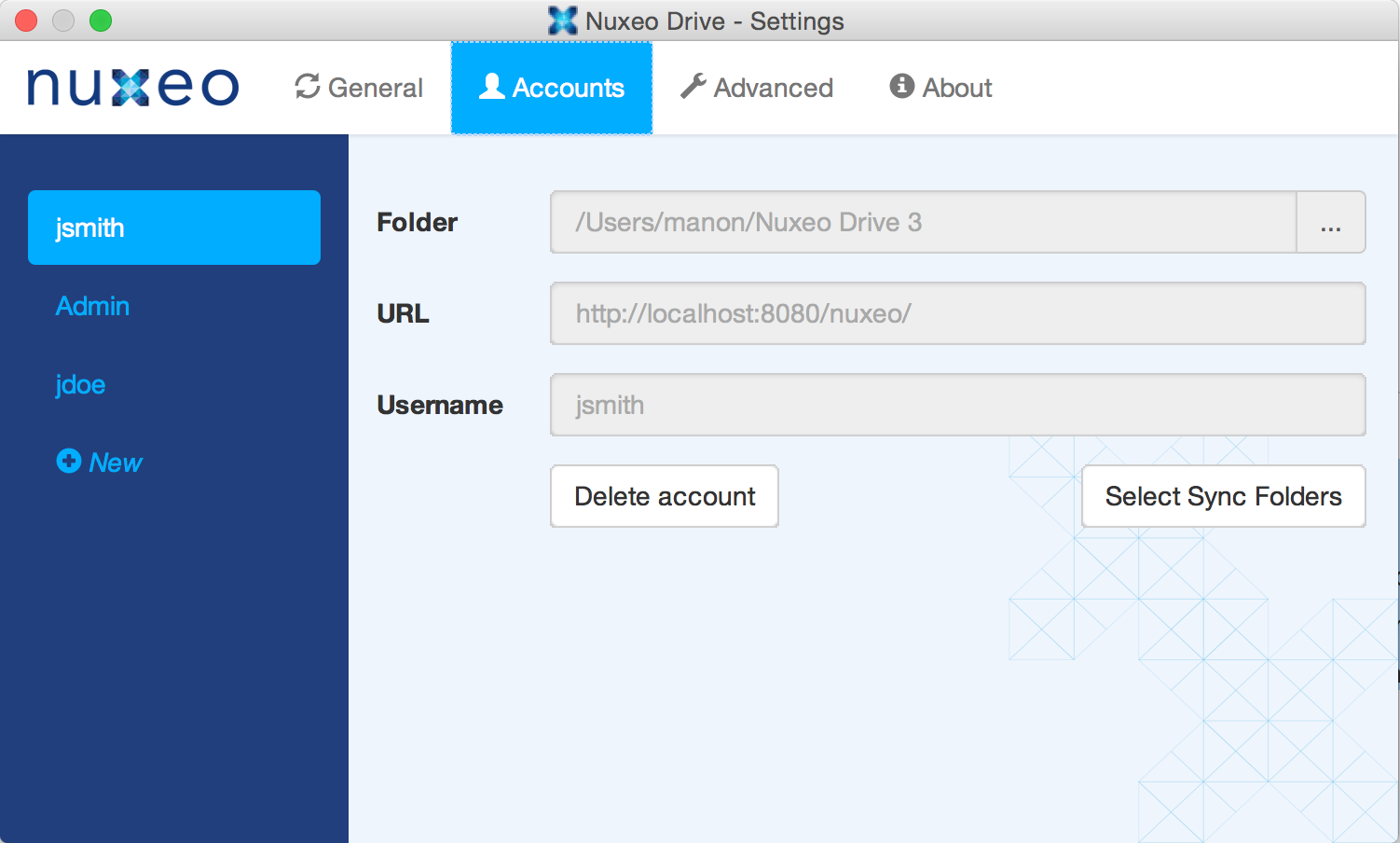The width and height of the screenshot is (1400, 843).
Task: Click the Nuxeo logo
Action: (133, 88)
